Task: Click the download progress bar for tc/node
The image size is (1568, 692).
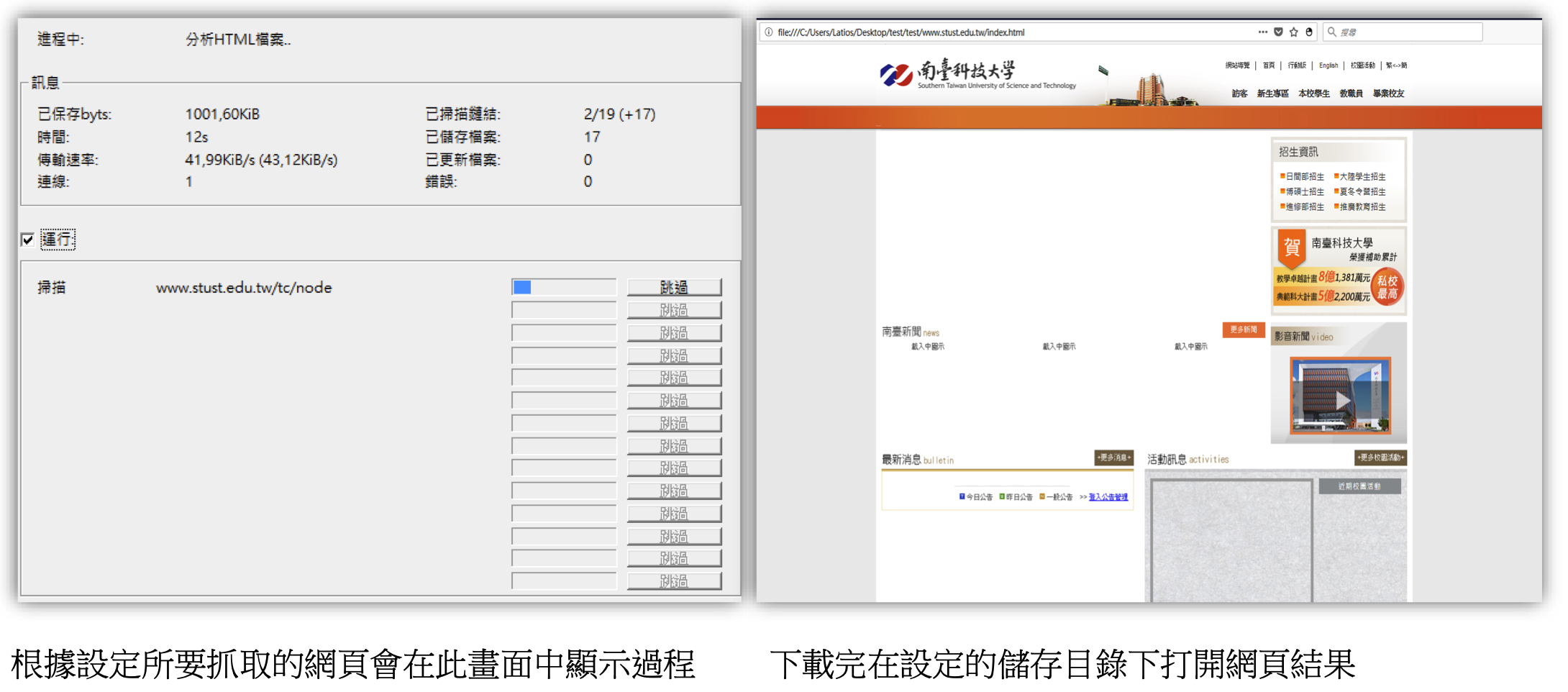Action: [563, 288]
